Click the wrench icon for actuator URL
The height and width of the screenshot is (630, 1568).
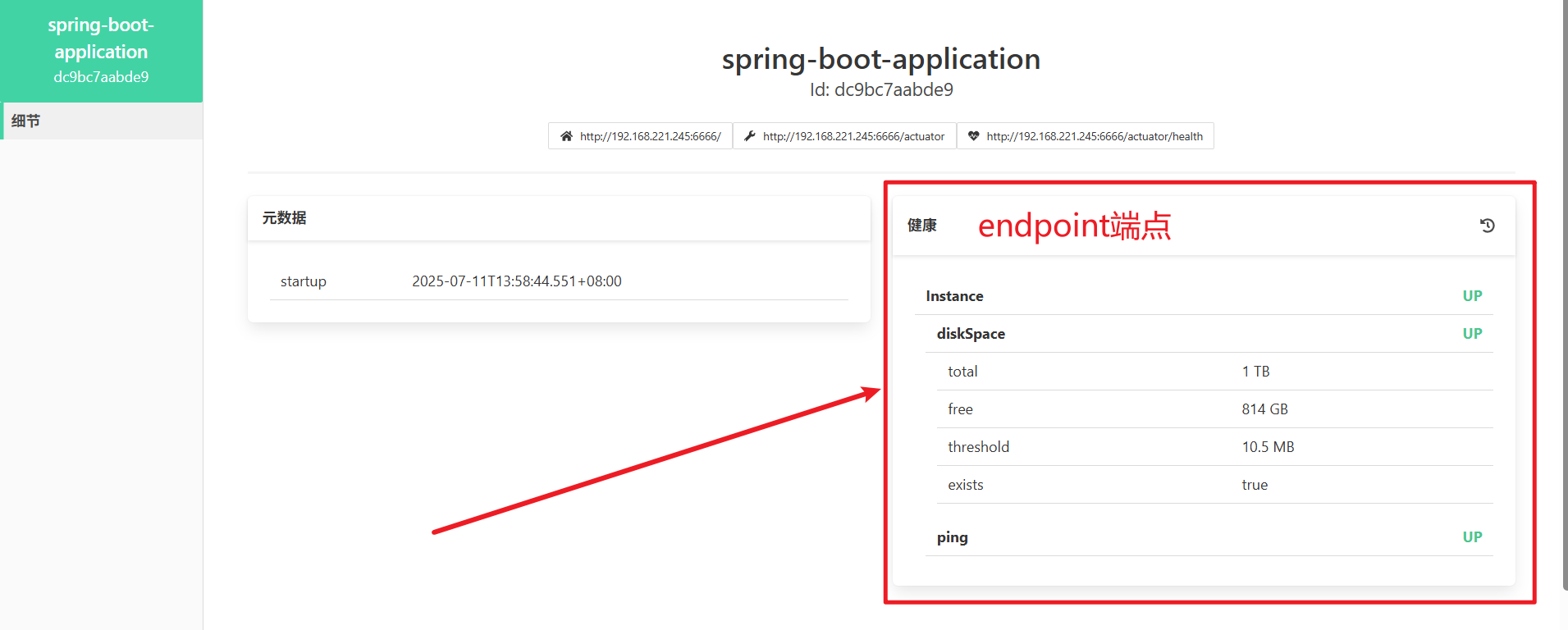[x=749, y=136]
